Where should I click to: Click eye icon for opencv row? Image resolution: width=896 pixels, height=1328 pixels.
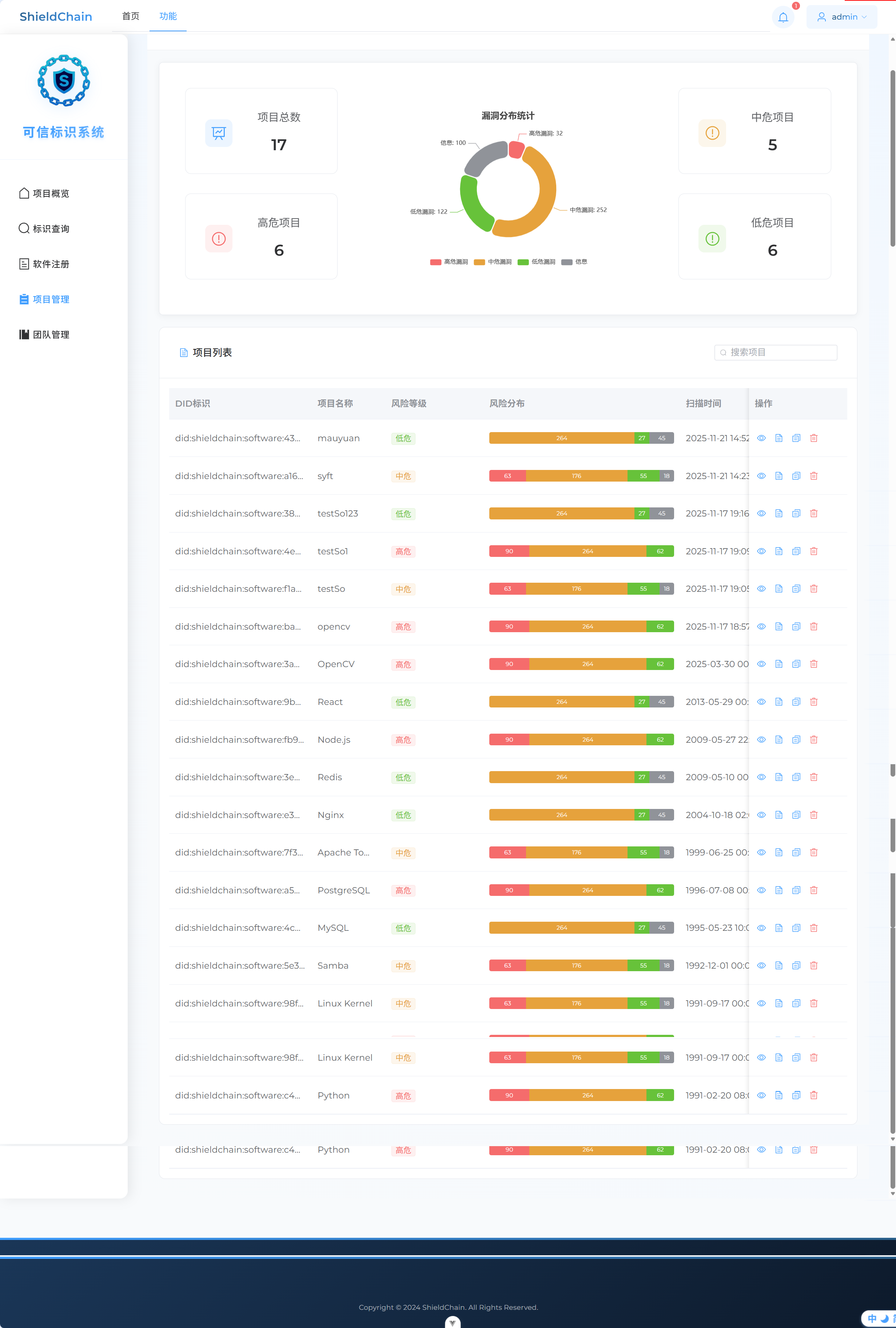tap(761, 627)
